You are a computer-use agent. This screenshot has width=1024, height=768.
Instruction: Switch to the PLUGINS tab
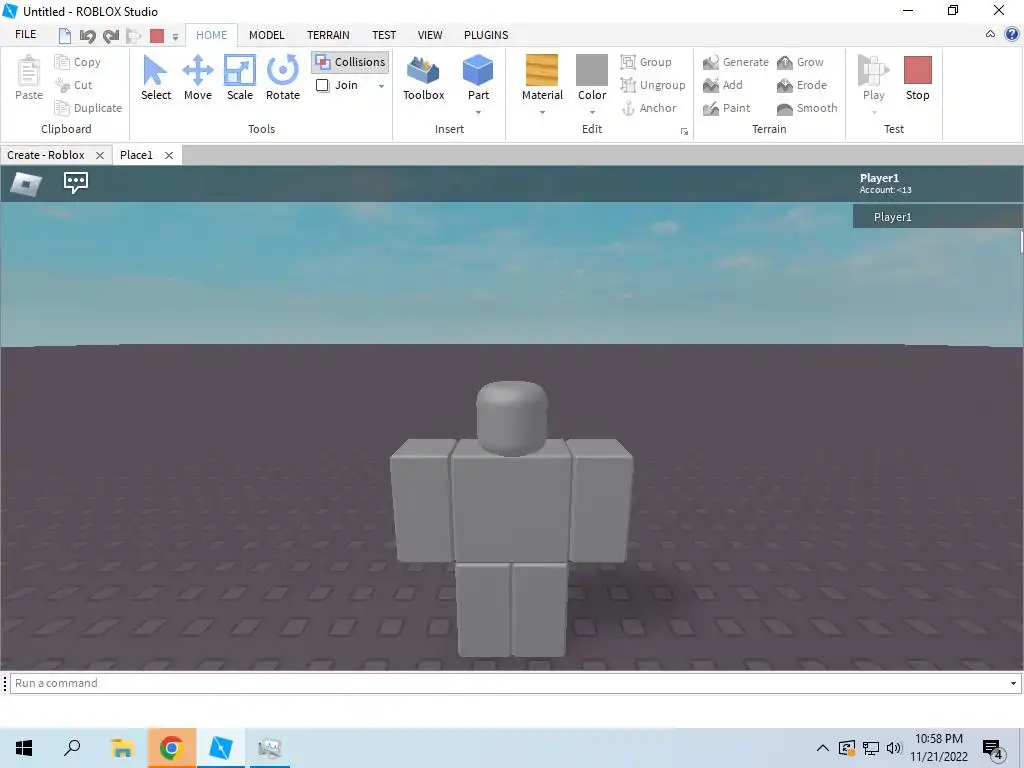coord(486,35)
